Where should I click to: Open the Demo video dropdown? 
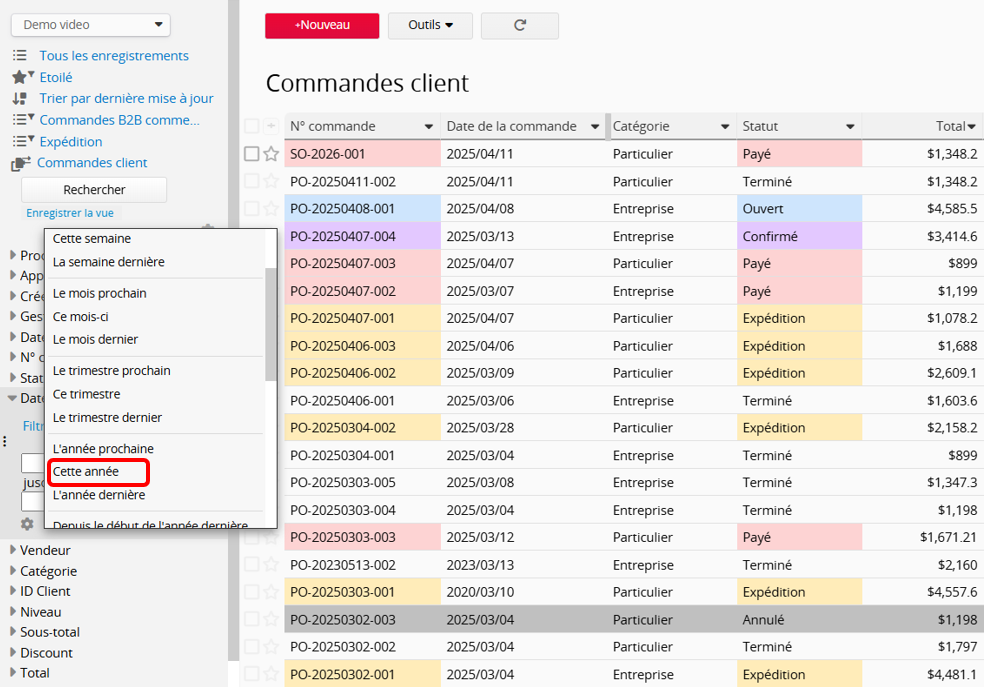pos(92,25)
